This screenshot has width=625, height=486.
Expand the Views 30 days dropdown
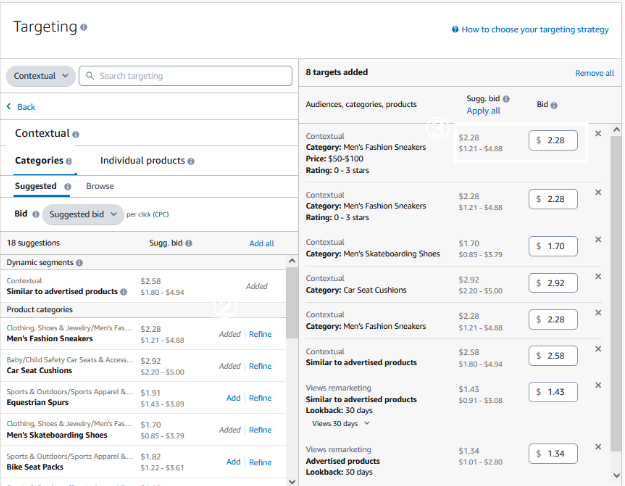tap(341, 423)
